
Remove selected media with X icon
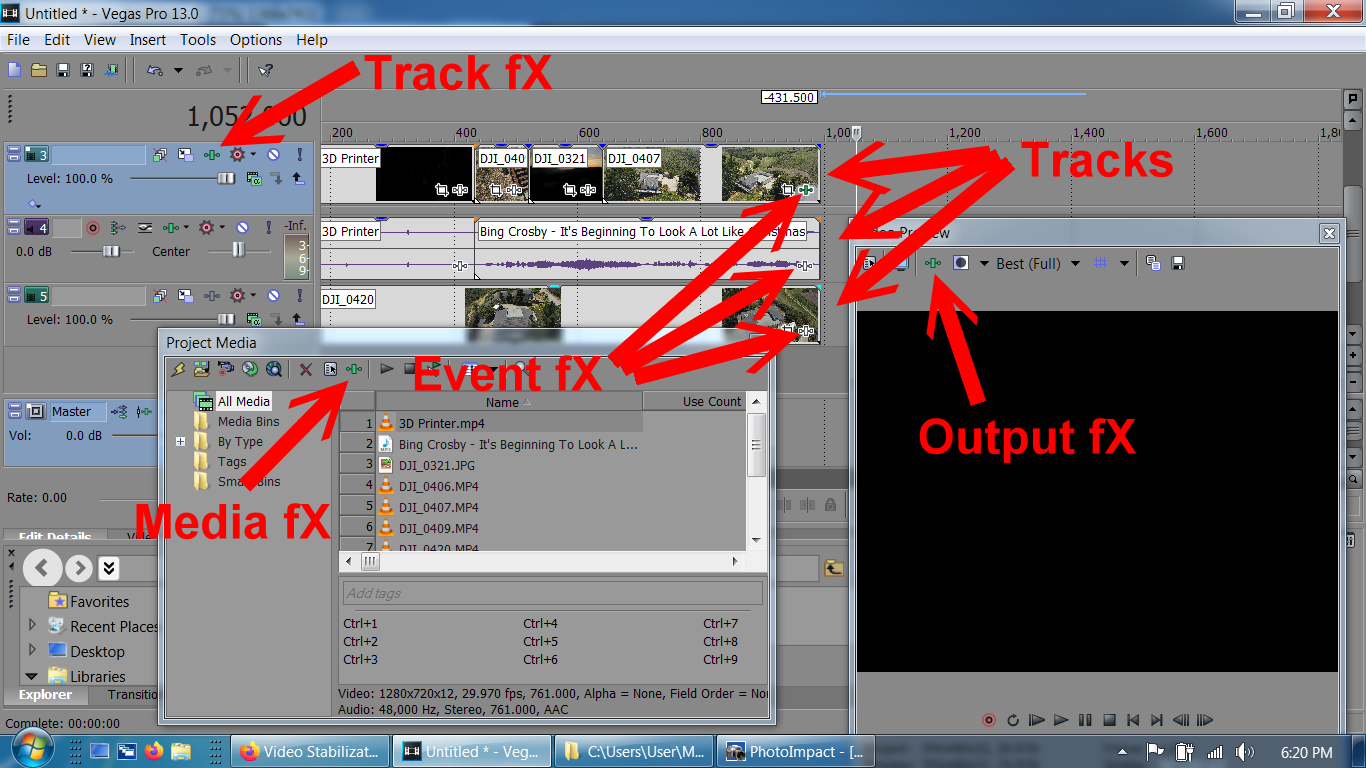(307, 369)
